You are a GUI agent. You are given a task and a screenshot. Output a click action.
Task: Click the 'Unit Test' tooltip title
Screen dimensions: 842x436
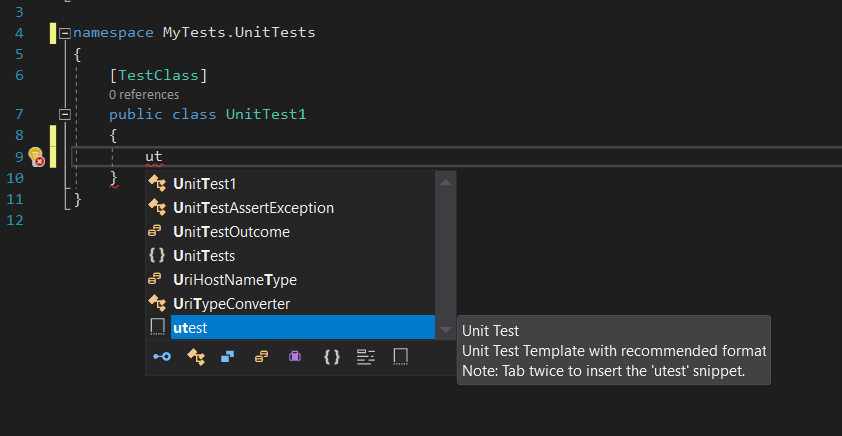tap(490, 331)
